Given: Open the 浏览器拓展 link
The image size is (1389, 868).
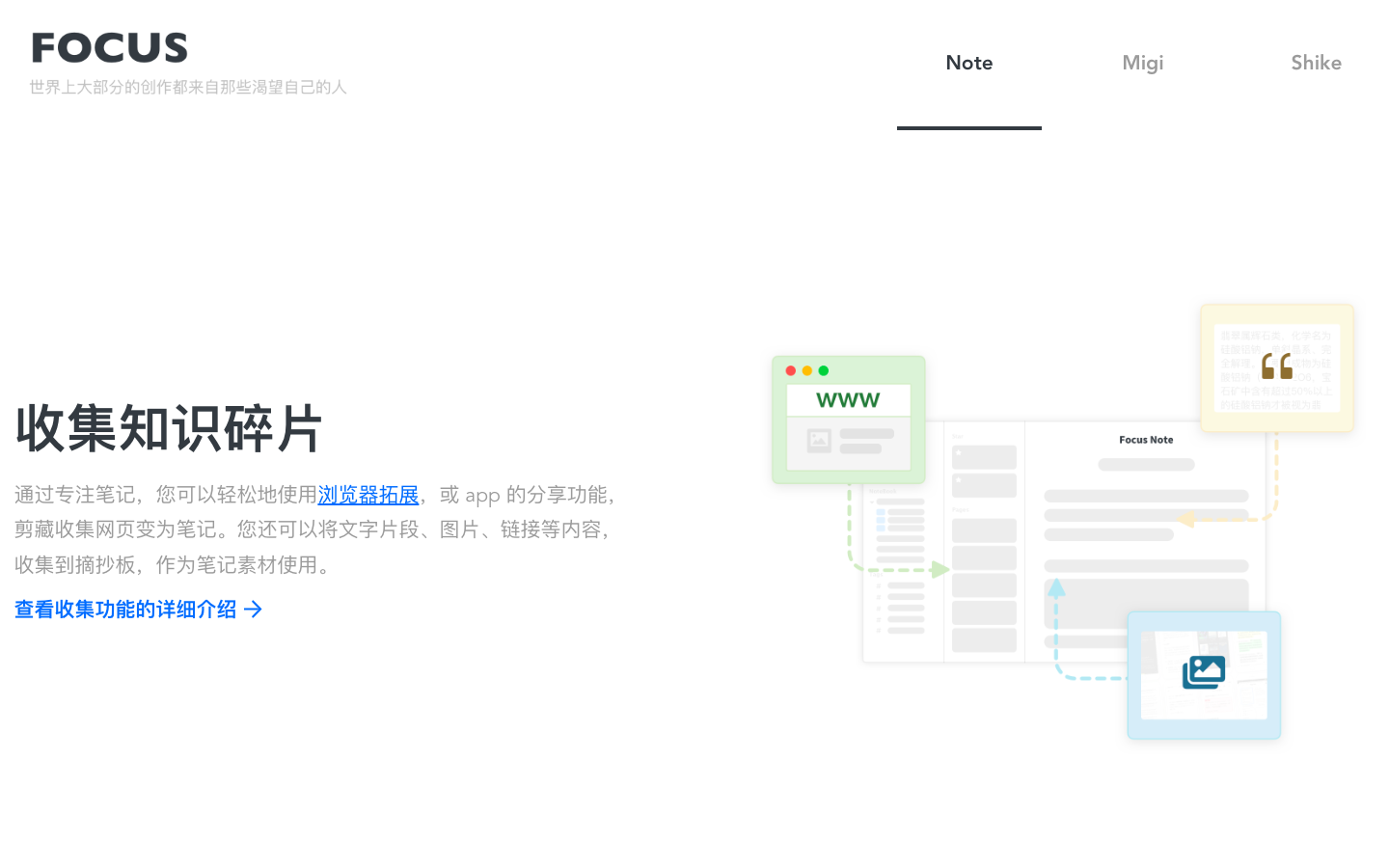Looking at the screenshot, I should 368,495.
